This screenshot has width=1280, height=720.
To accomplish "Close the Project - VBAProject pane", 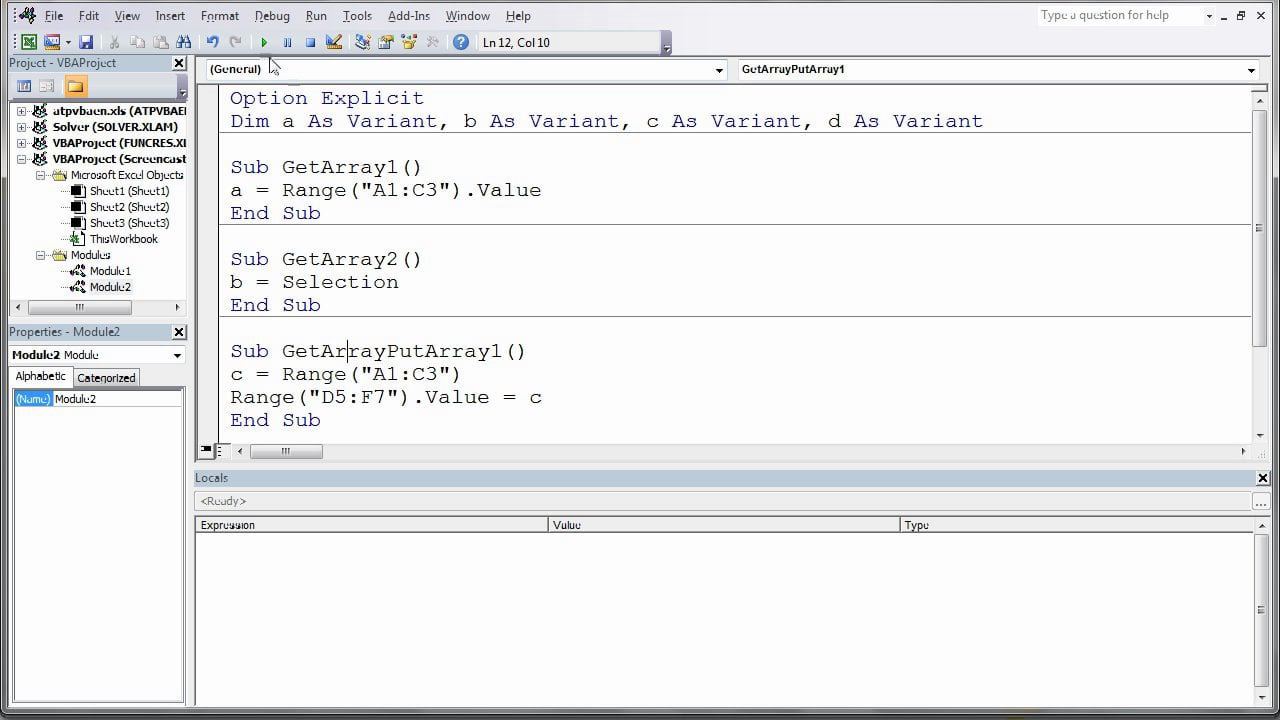I will pyautogui.click(x=179, y=63).
